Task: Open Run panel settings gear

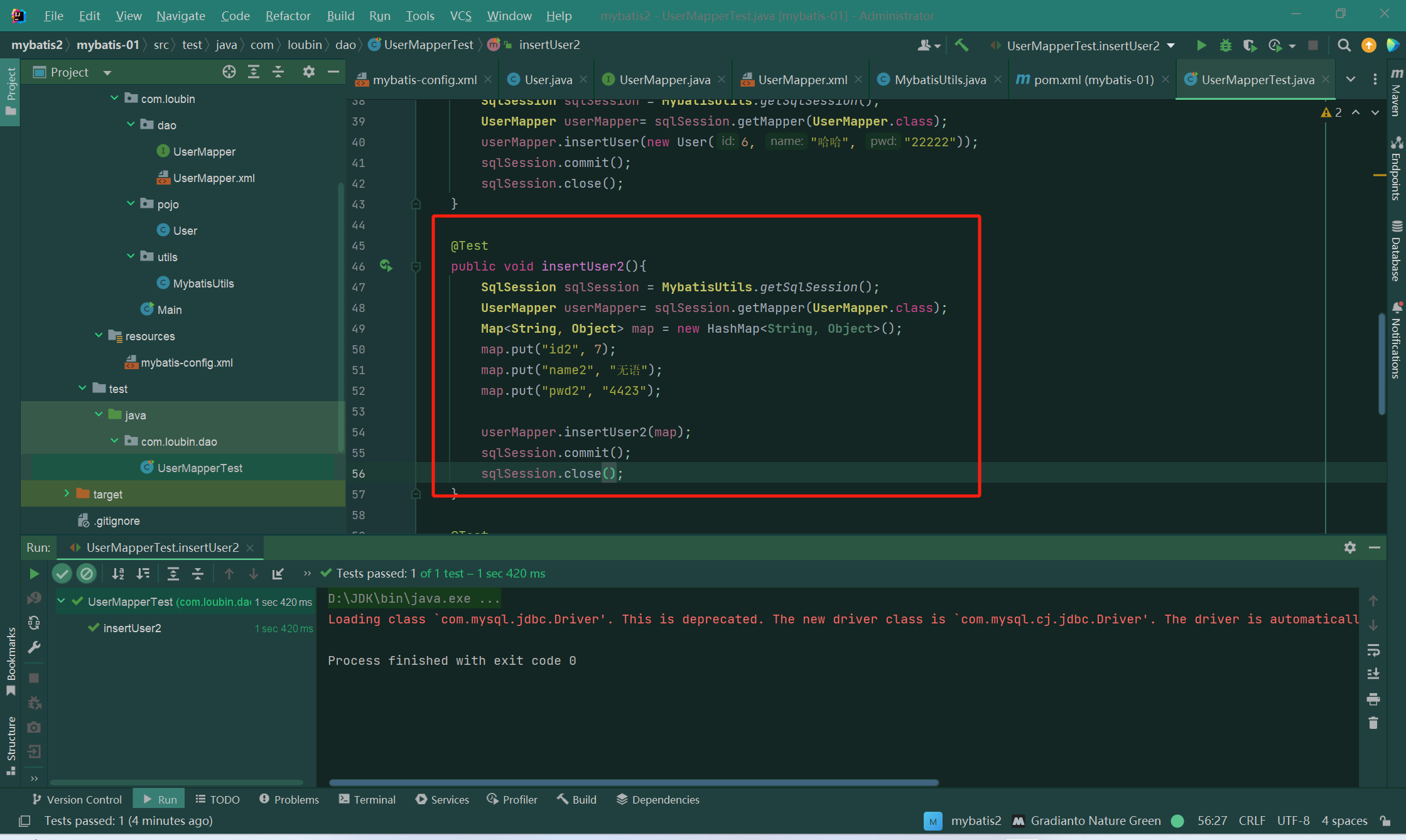Action: [1350, 547]
